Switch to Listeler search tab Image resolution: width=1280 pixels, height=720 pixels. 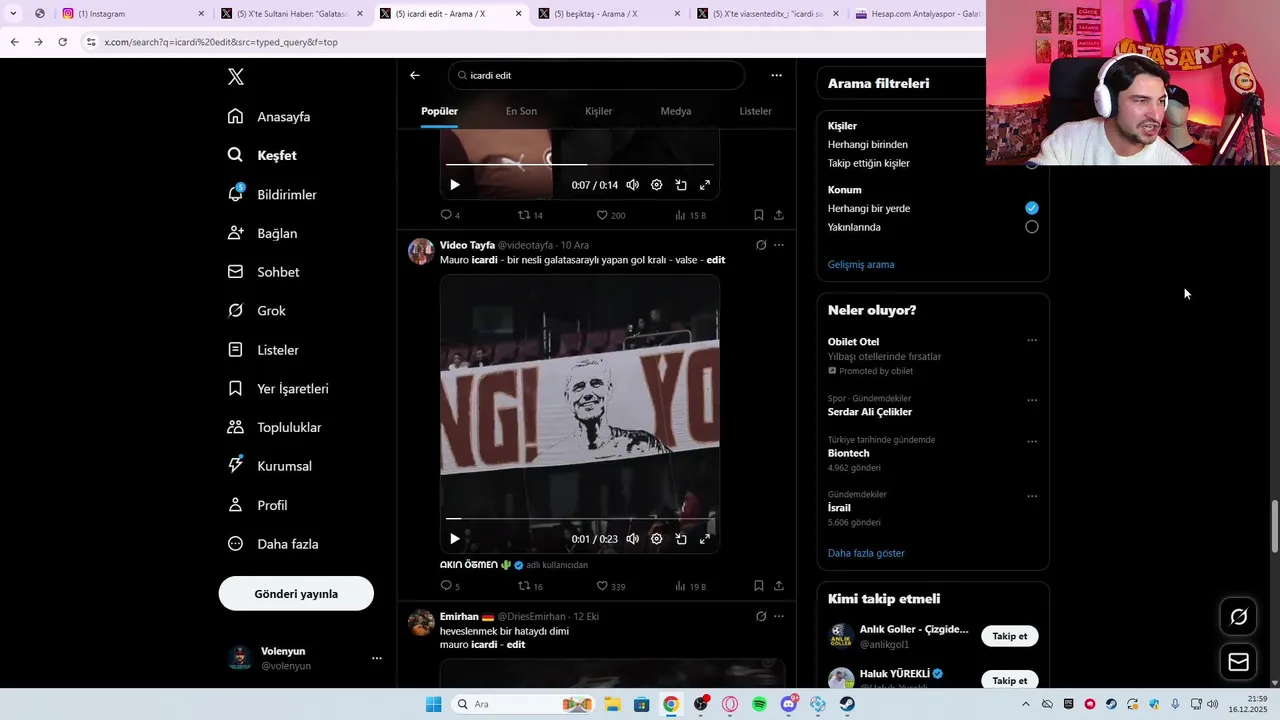pyautogui.click(x=755, y=111)
